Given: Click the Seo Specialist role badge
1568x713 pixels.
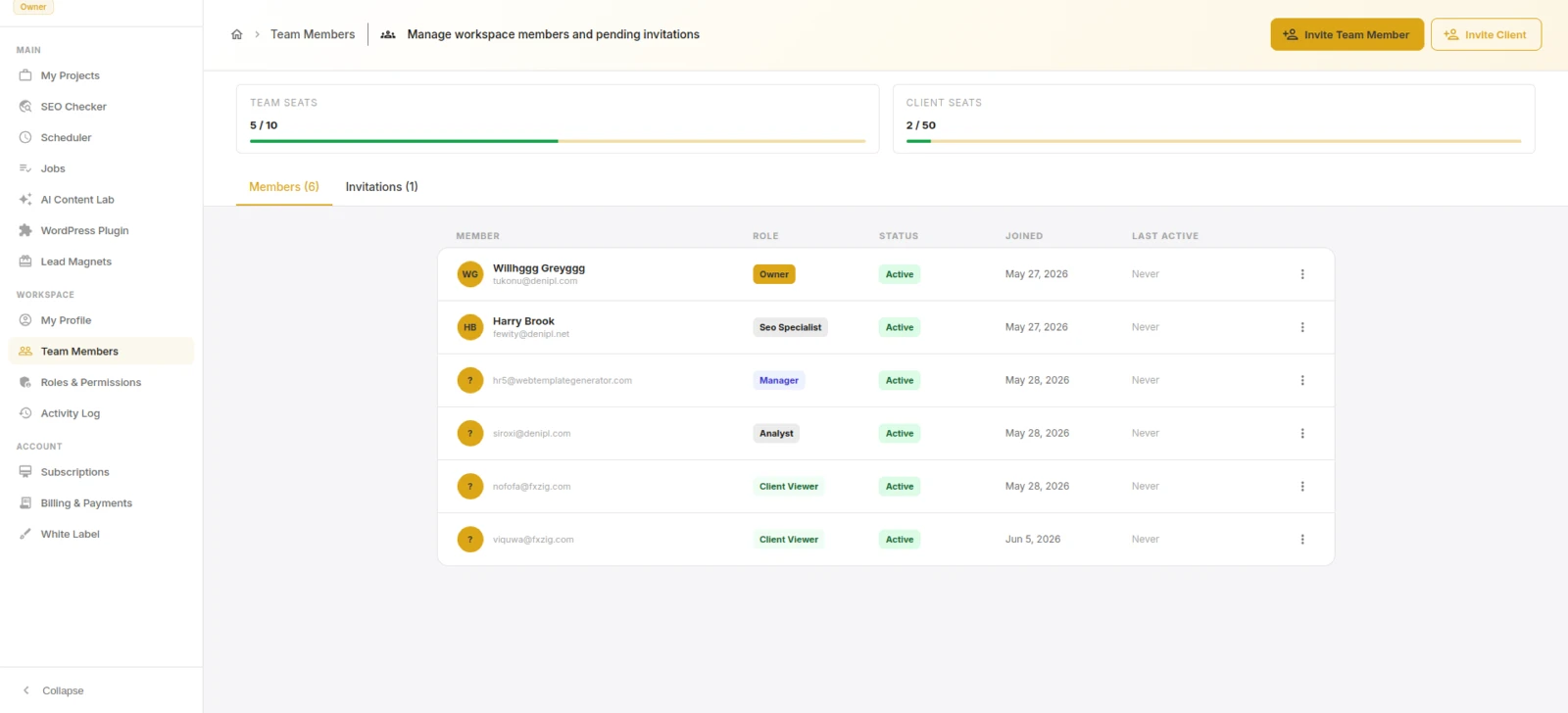Looking at the screenshot, I should pyautogui.click(x=790, y=327).
